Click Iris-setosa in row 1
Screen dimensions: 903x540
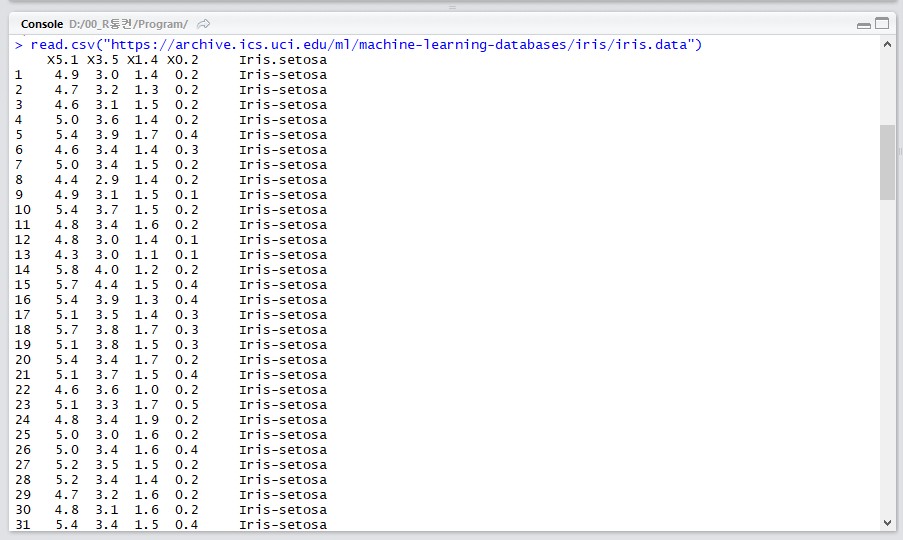pos(283,75)
